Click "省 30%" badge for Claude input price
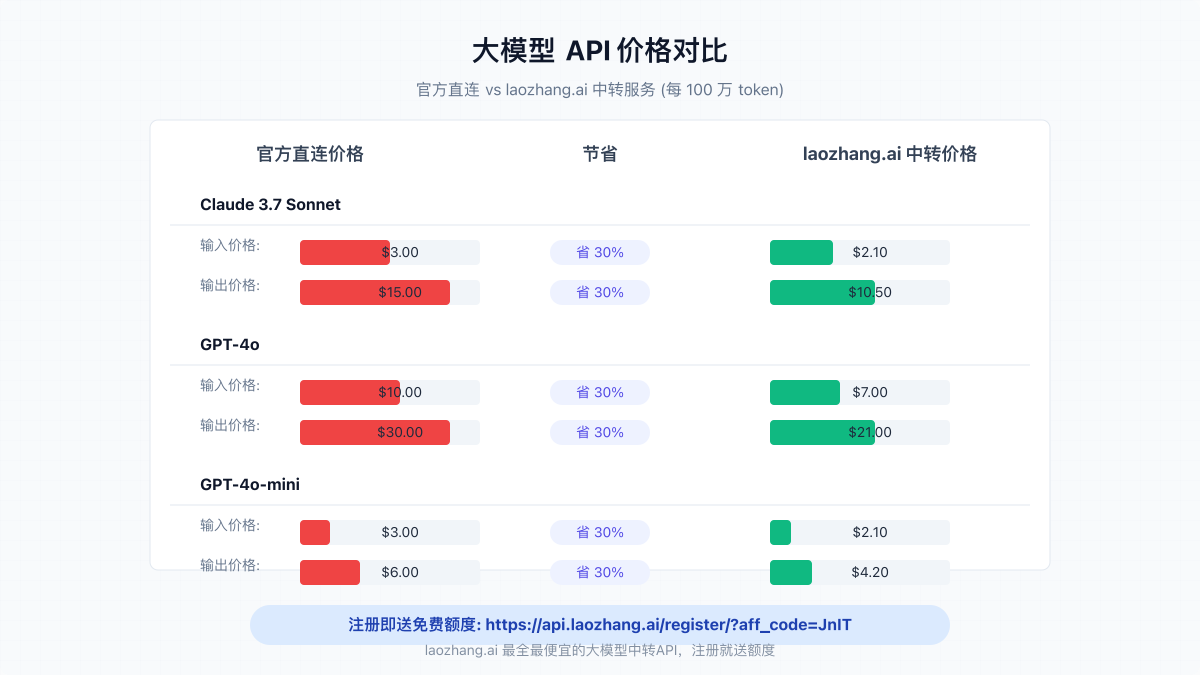Screen dimensions: 1200x675 click(x=600, y=252)
